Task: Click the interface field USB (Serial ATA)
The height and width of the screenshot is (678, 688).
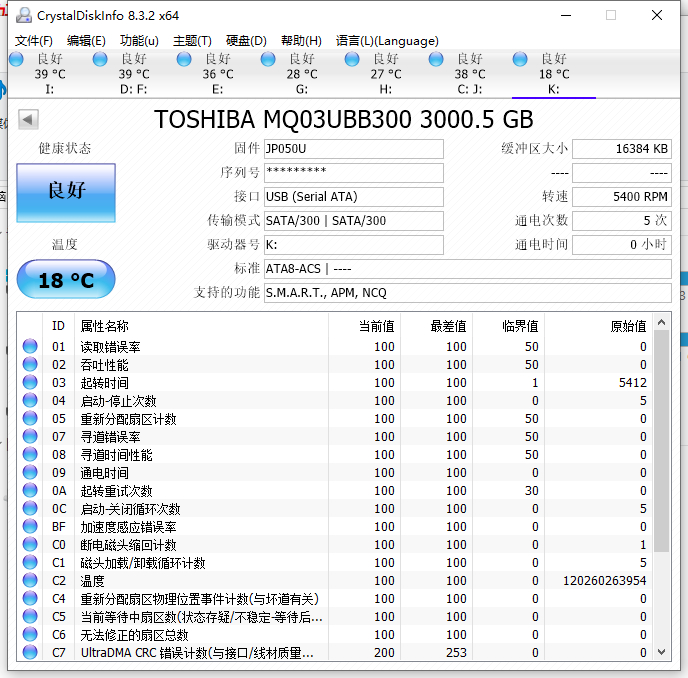Action: tap(354, 197)
